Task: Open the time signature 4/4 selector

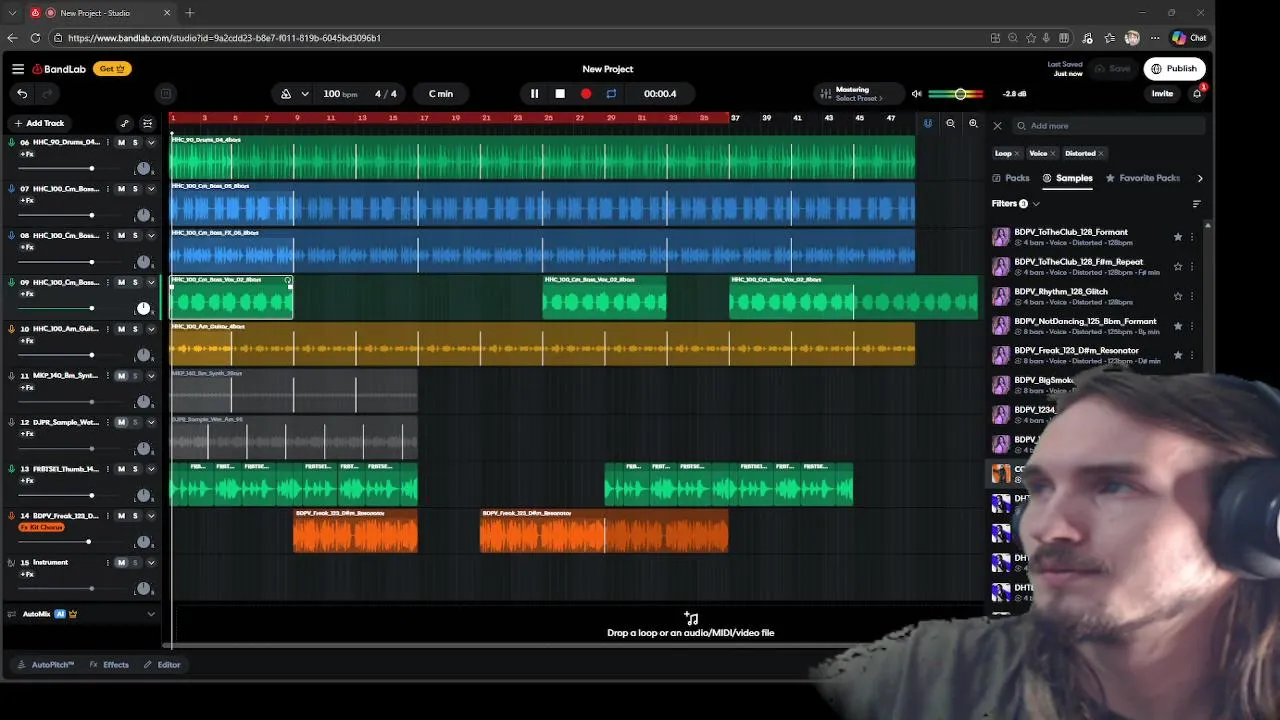Action: click(386, 94)
